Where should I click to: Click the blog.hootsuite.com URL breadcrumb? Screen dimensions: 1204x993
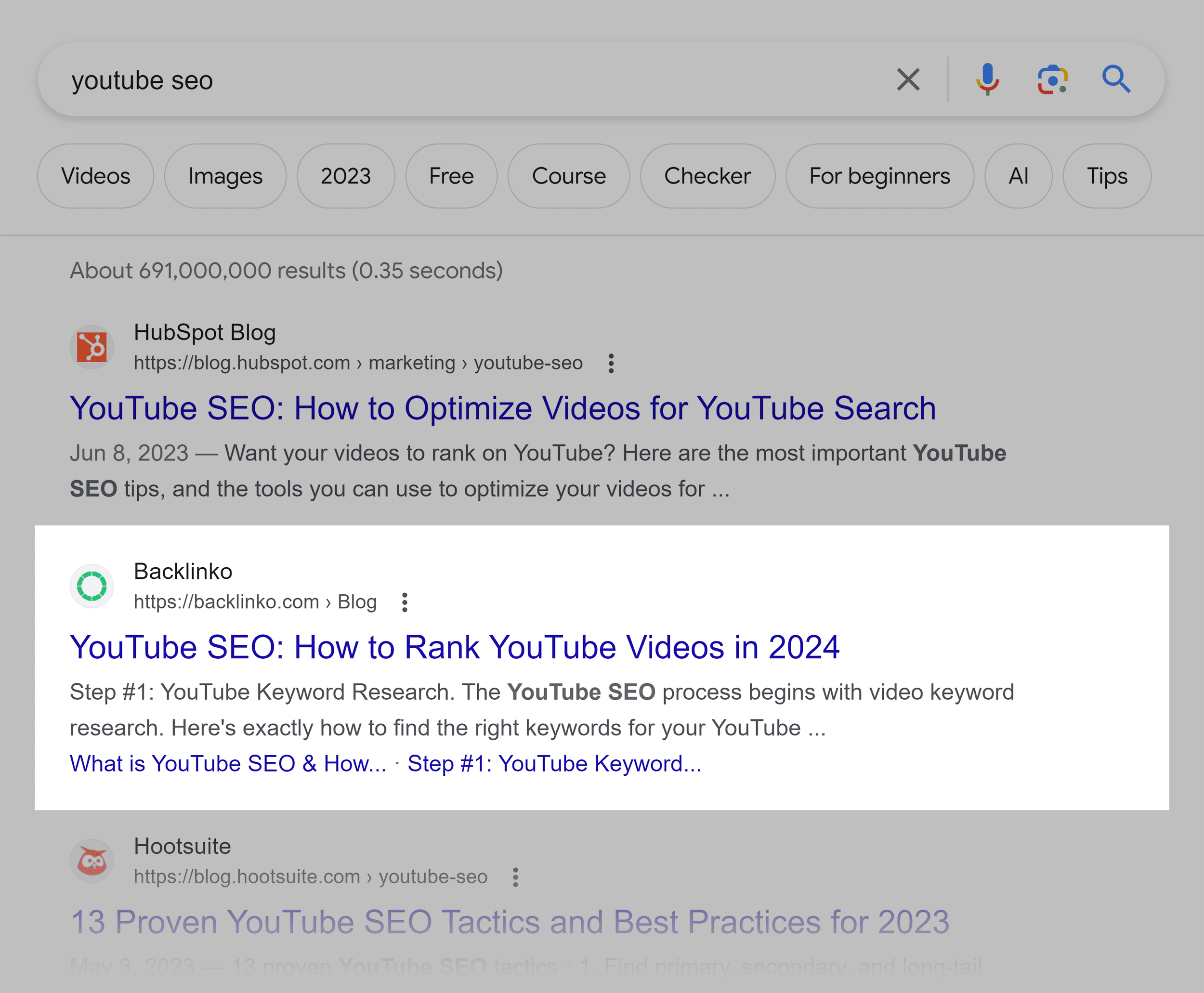[x=311, y=877]
